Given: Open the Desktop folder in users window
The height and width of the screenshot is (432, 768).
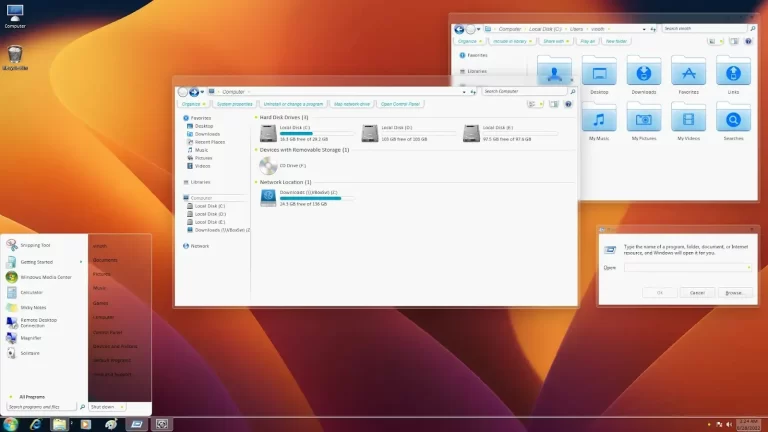Looking at the screenshot, I should click(x=599, y=72).
